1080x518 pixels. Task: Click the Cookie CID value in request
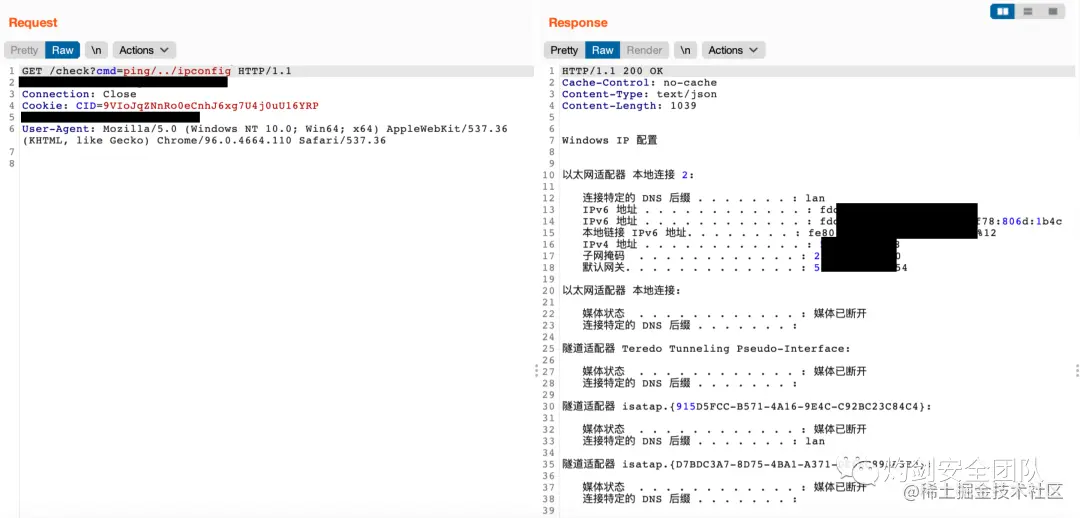(211, 106)
